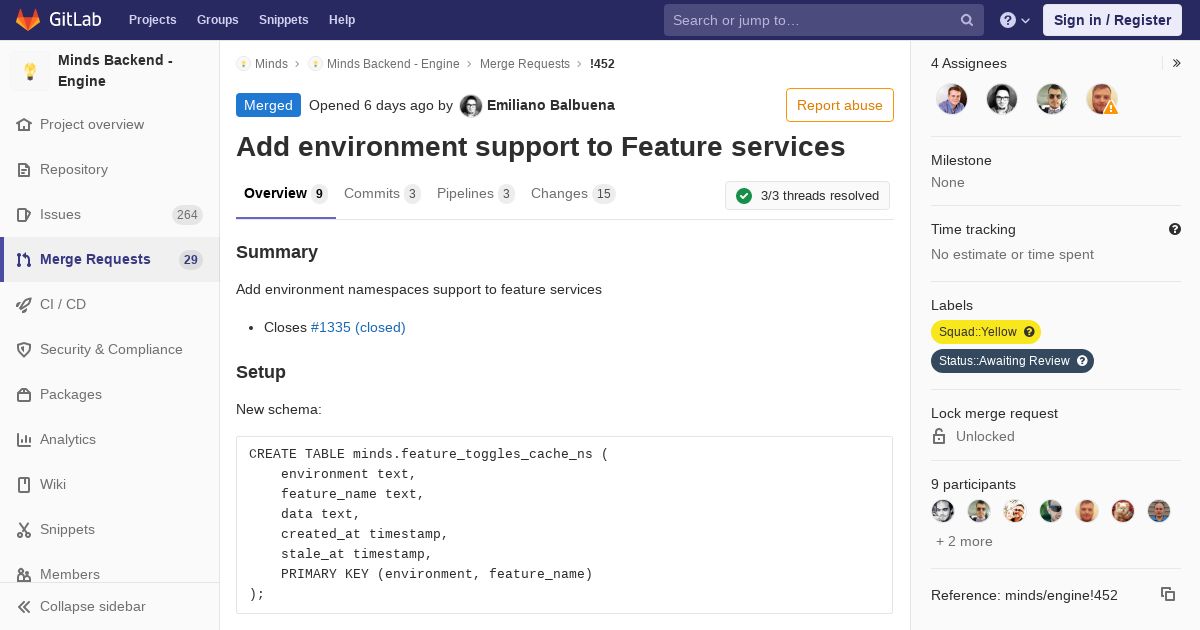The width and height of the screenshot is (1200, 630).
Task: Click the Report abuse button
Action: [839, 105]
